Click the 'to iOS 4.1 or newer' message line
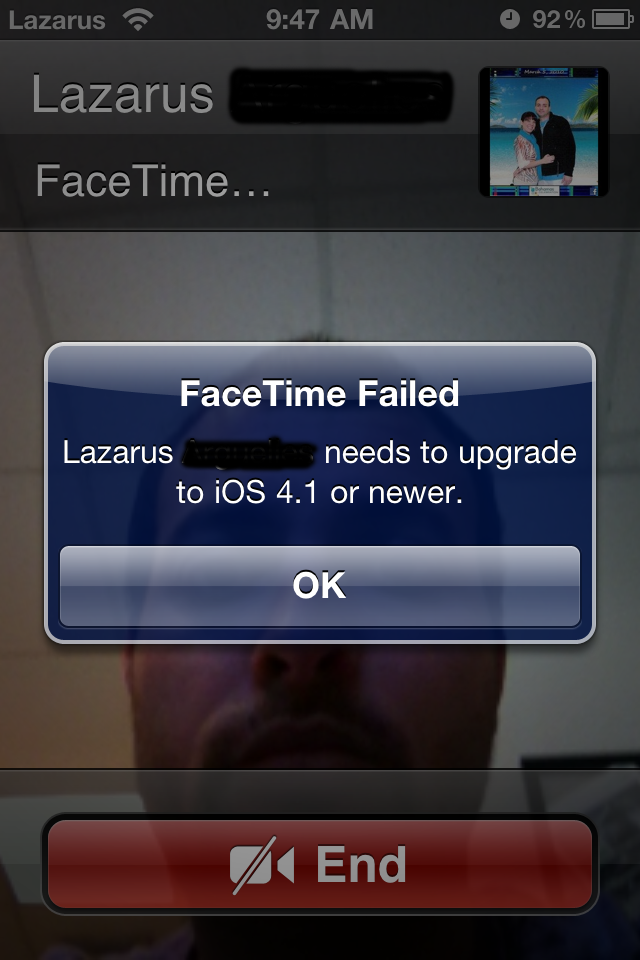This screenshot has width=640, height=960. [320, 492]
